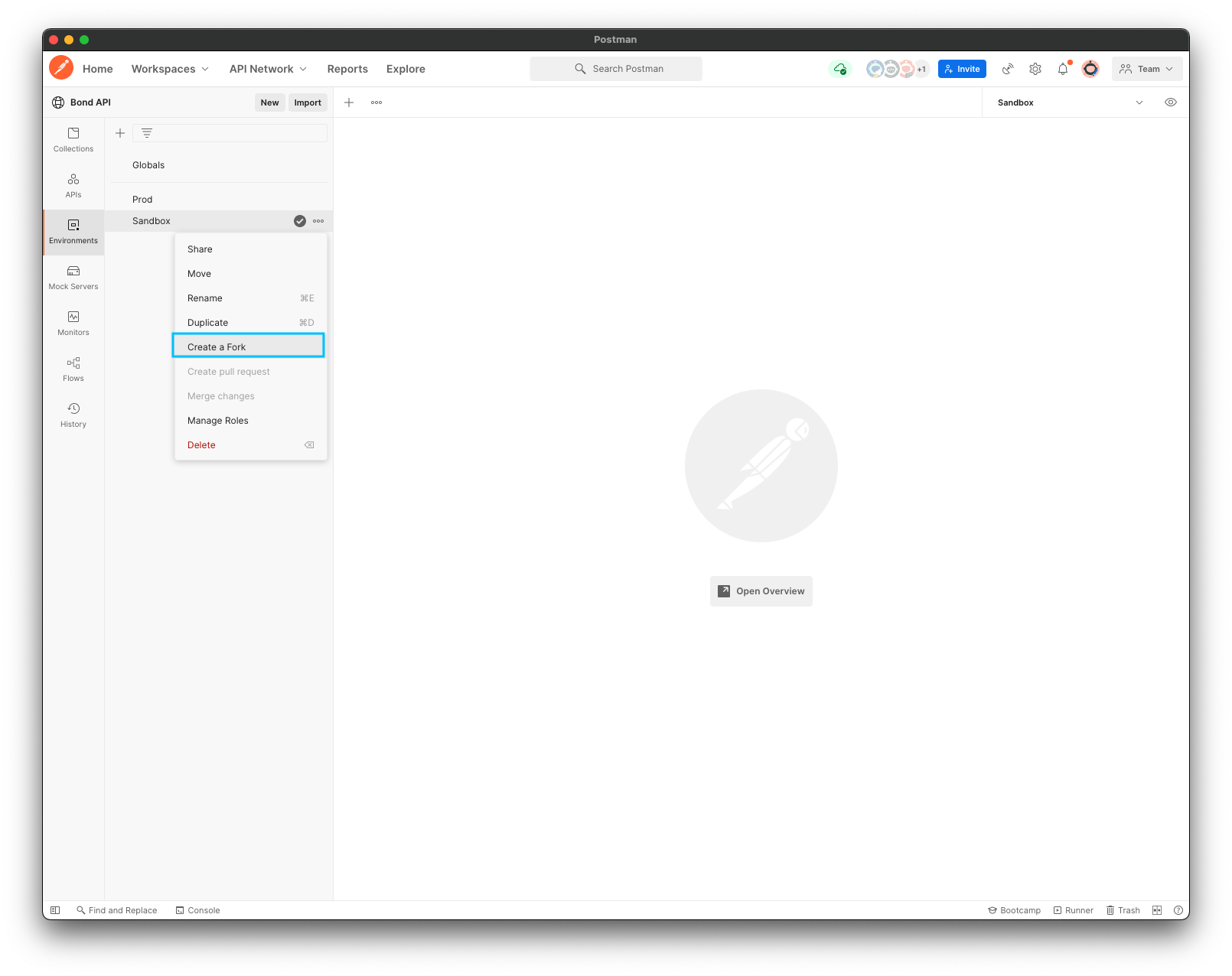The width and height of the screenshot is (1232, 976).
Task: Click the Open Overview button
Action: tap(761, 591)
